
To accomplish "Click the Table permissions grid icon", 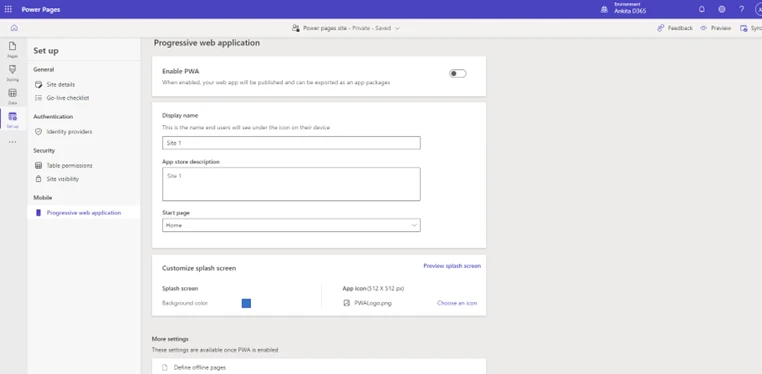I will pos(38,166).
